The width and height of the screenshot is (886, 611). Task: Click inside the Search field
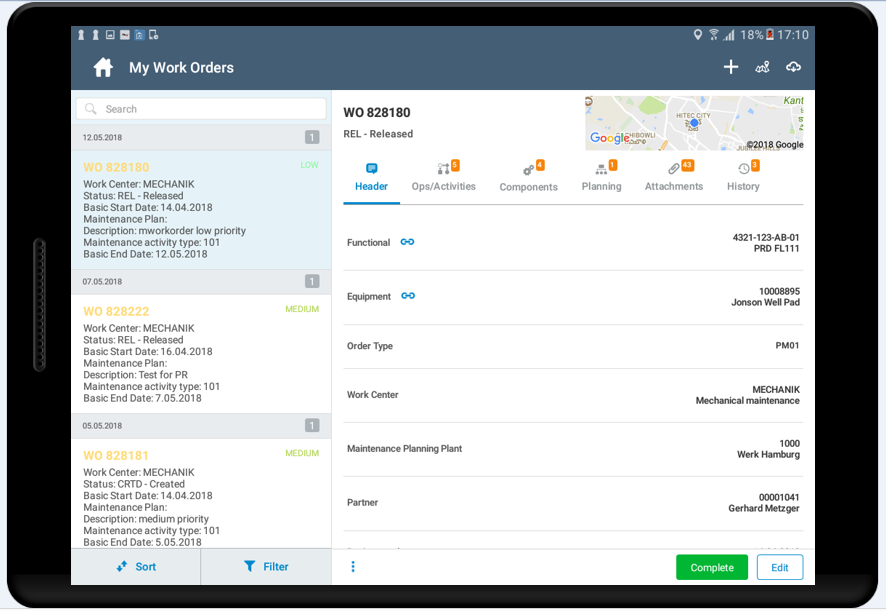click(x=200, y=109)
